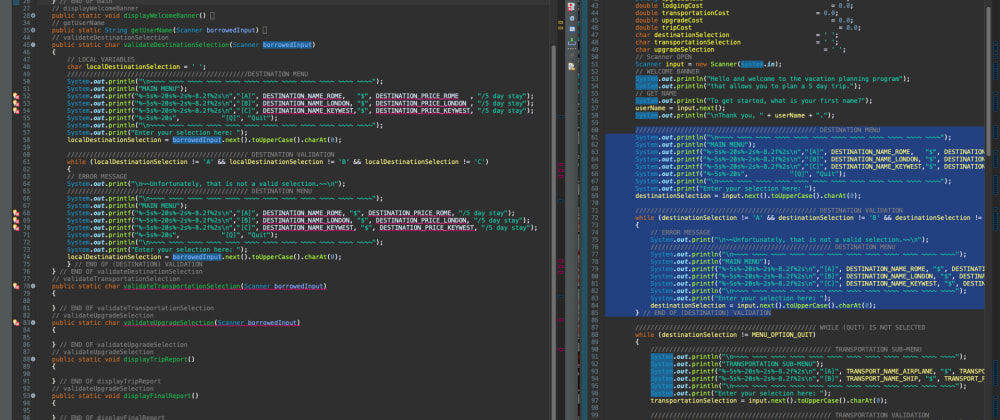Open quick fix marker beside validateUpgradeSelection line 83
Image resolution: width=1000 pixels, height=420 pixels.
click(16, 323)
